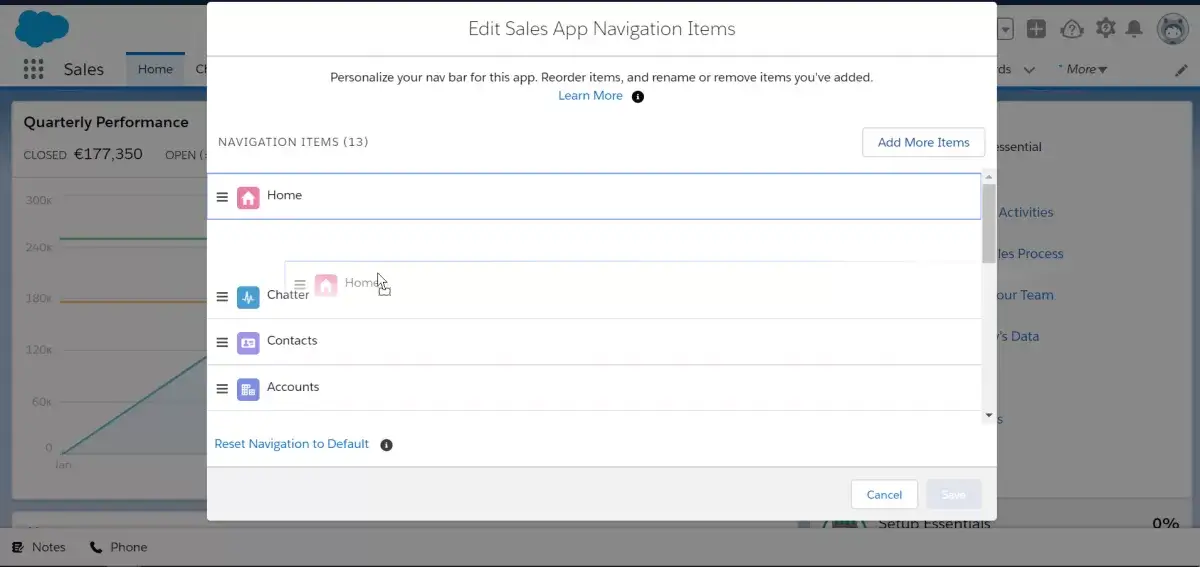Select the Home tab in nav bar
Viewport: 1200px width, 567px height.
click(155, 69)
